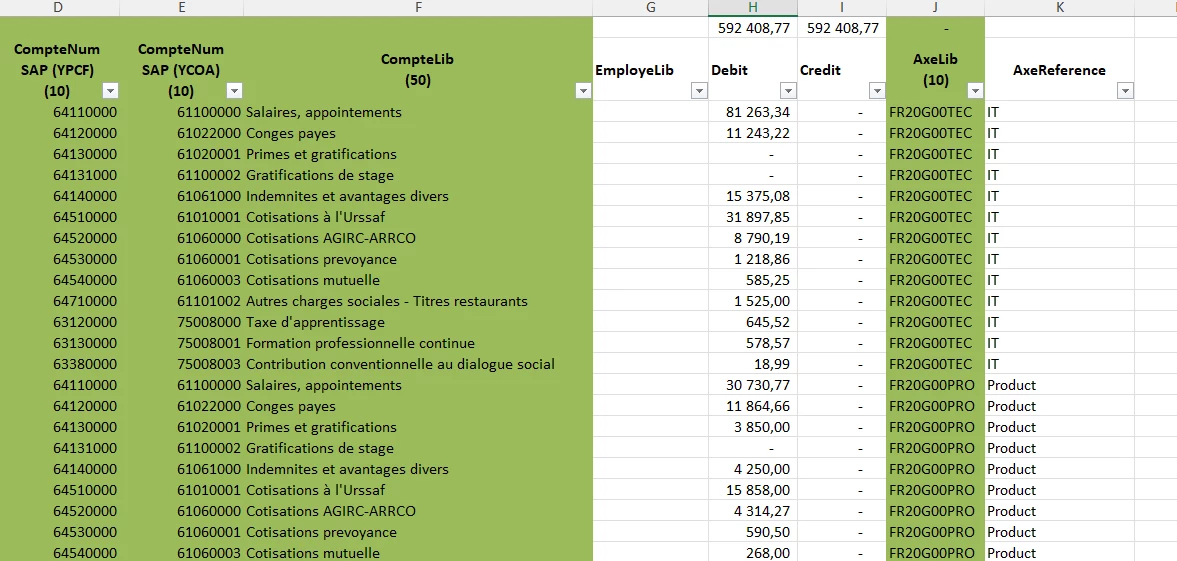Select column H header

[x=753, y=8]
